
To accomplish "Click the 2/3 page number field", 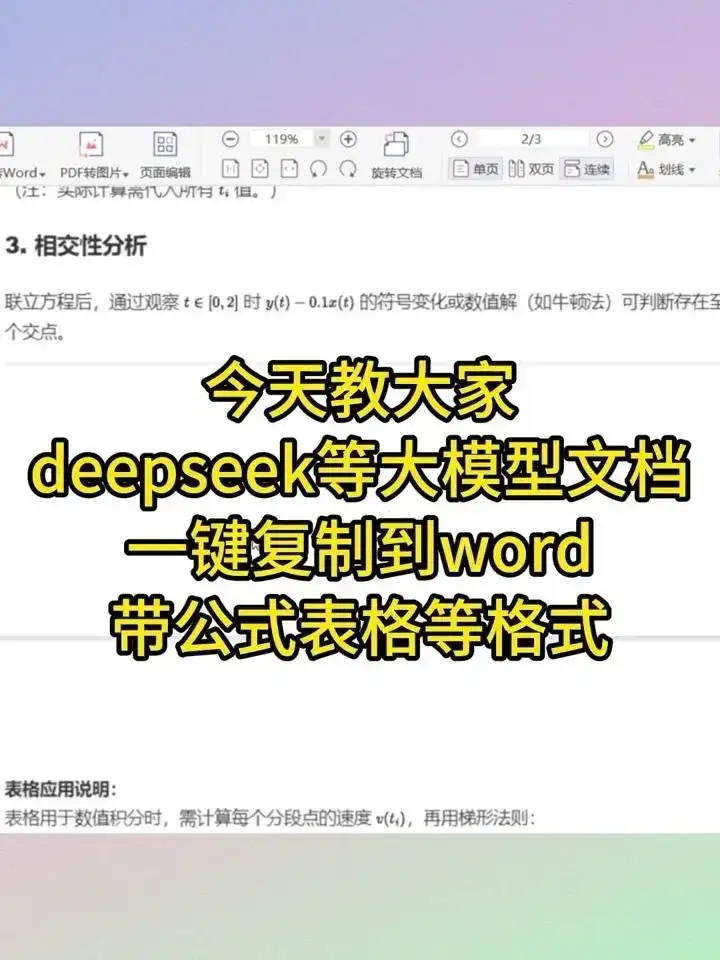I will (531, 139).
